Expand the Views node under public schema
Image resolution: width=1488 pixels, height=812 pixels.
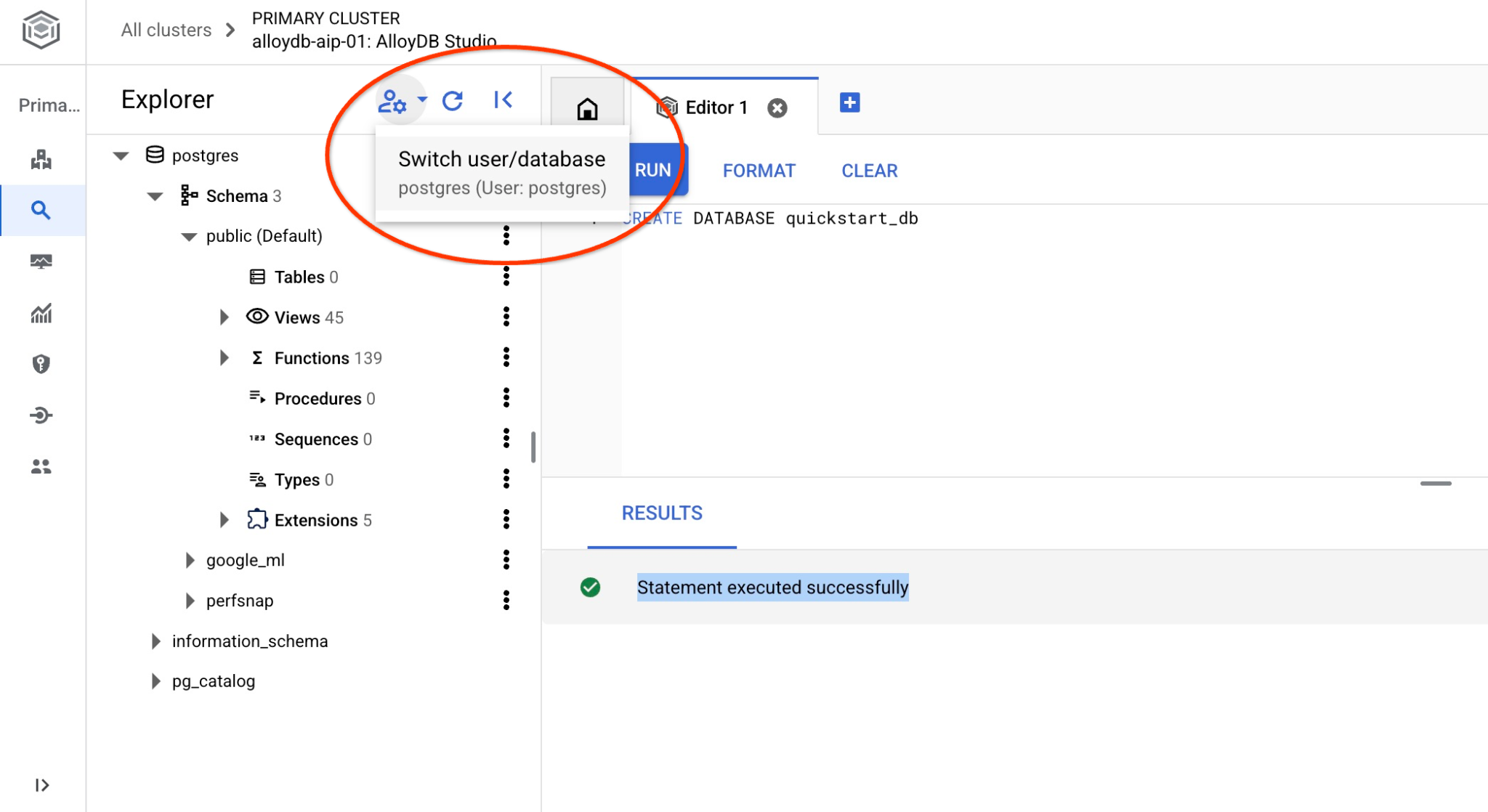tap(223, 317)
